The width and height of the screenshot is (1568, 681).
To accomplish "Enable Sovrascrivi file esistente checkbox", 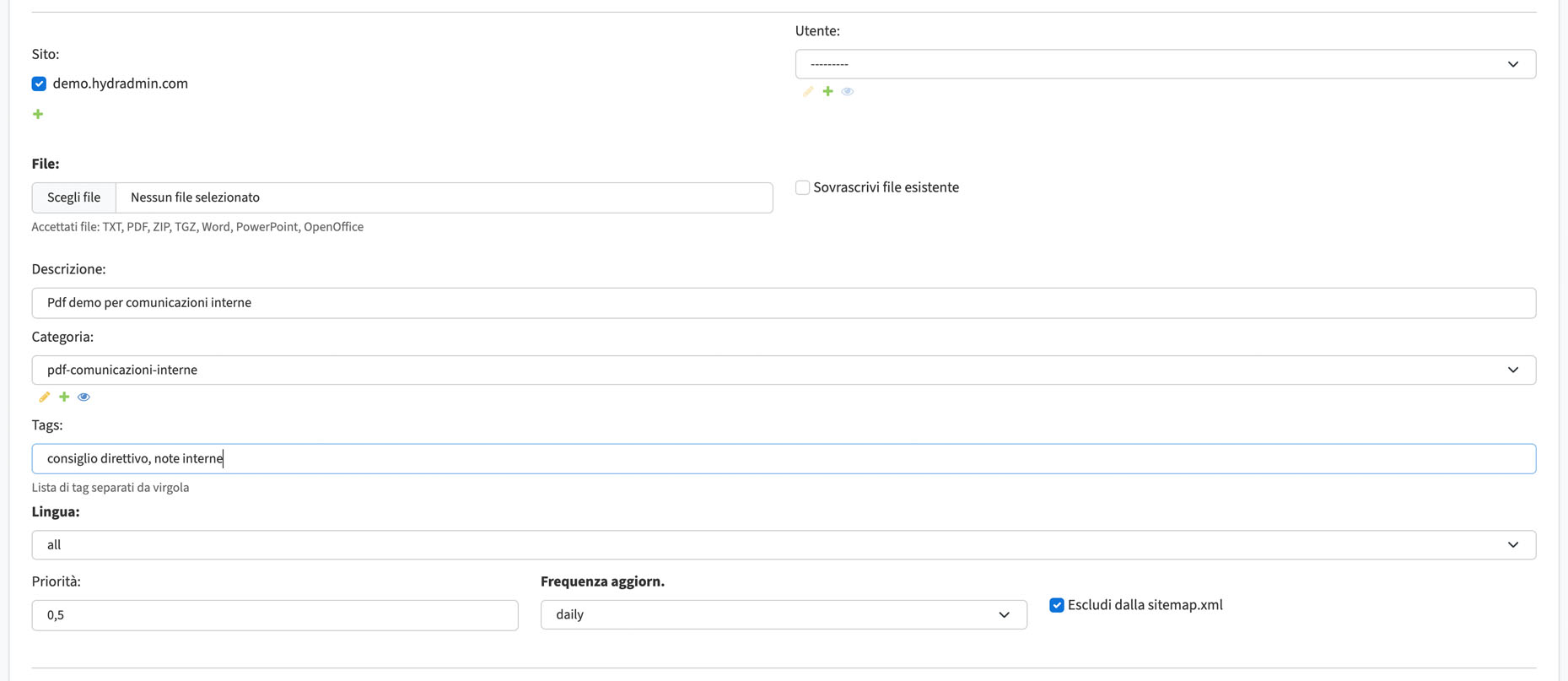I will click(802, 187).
